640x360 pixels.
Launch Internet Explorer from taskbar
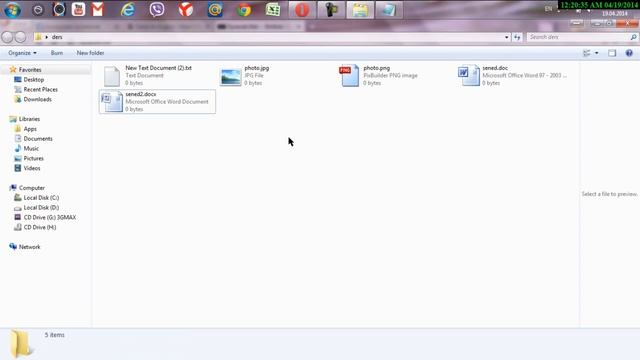click(128, 9)
